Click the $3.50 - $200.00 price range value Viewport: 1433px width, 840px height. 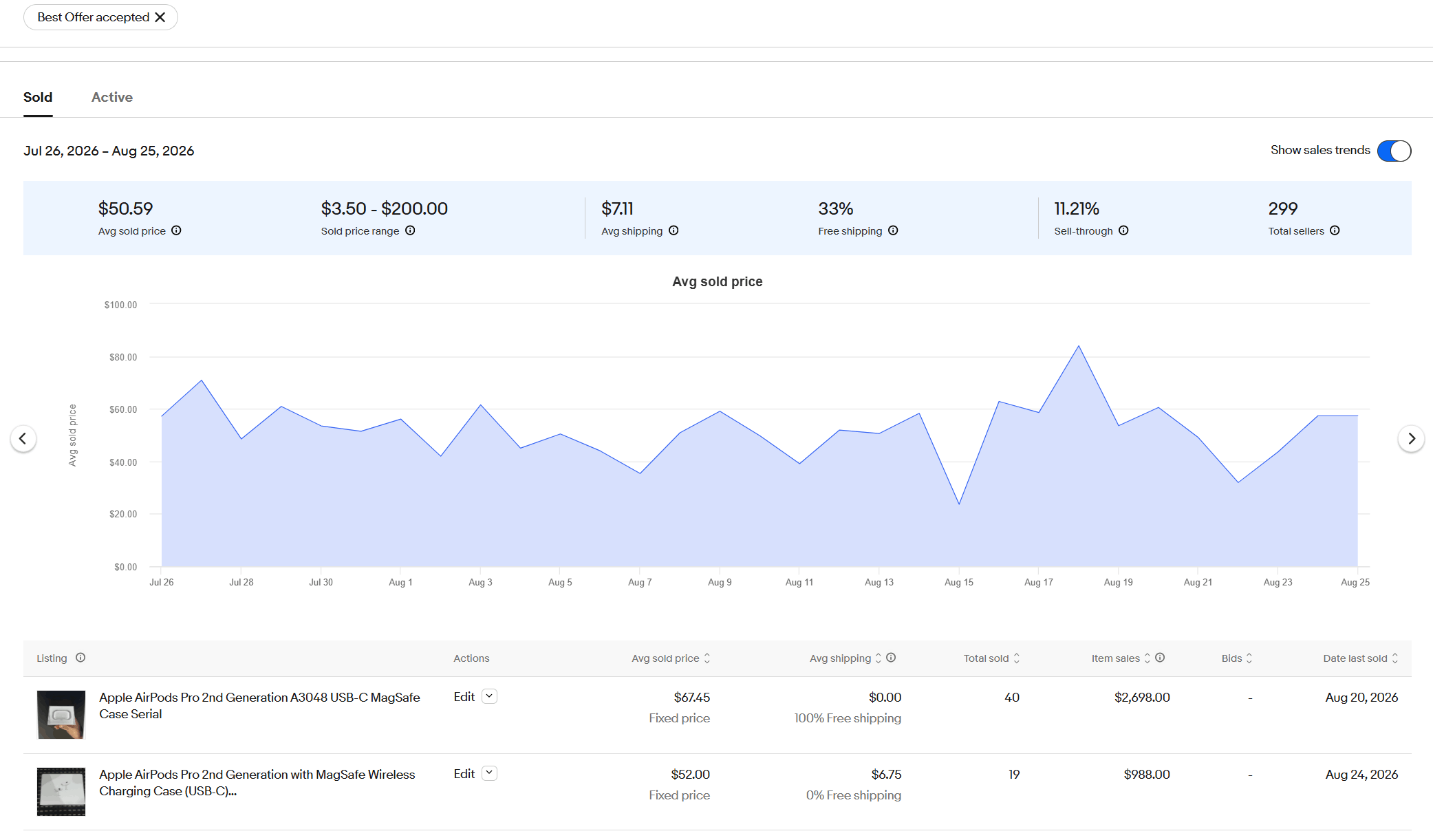(x=385, y=208)
